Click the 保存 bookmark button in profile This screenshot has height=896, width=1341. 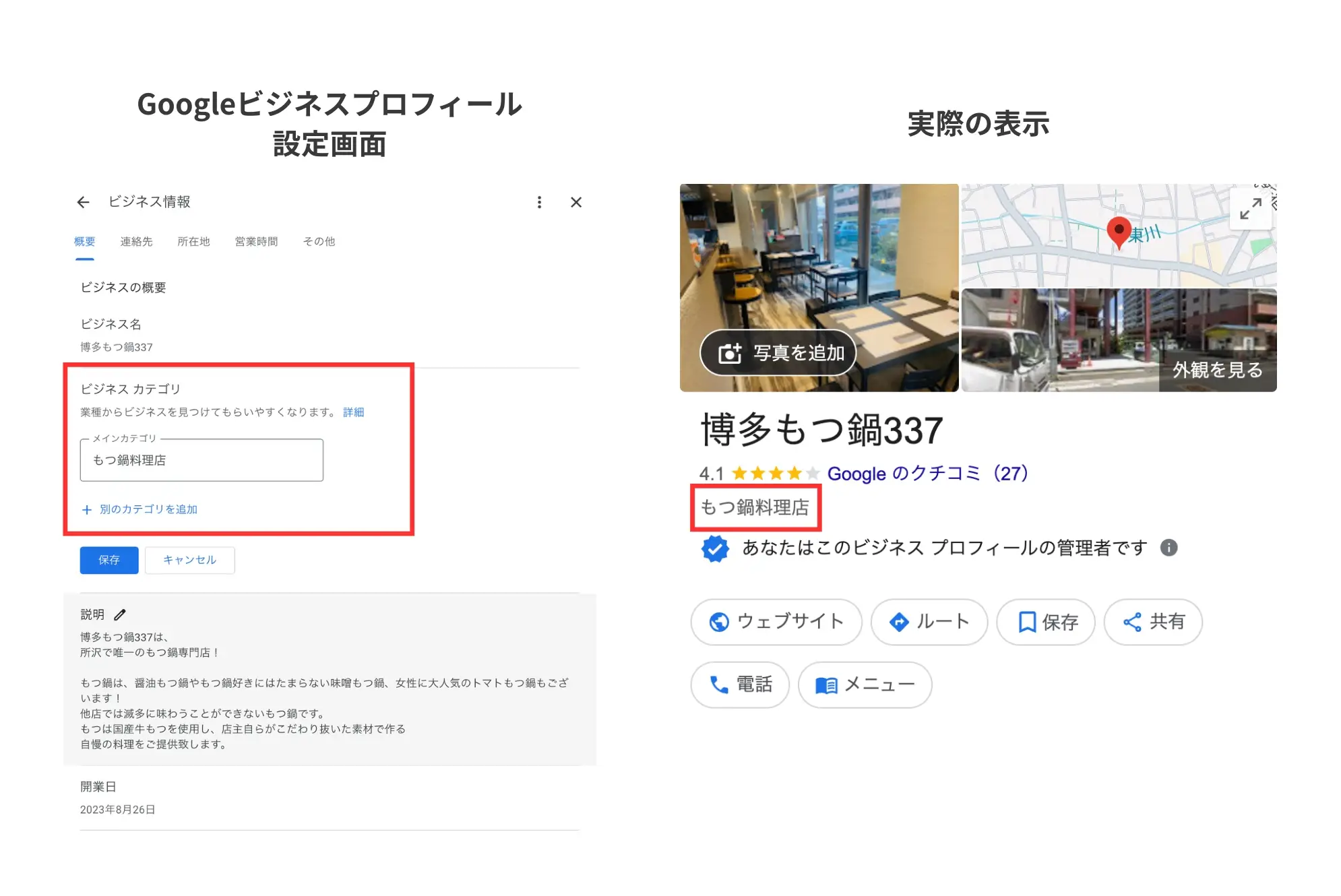[x=1046, y=622]
